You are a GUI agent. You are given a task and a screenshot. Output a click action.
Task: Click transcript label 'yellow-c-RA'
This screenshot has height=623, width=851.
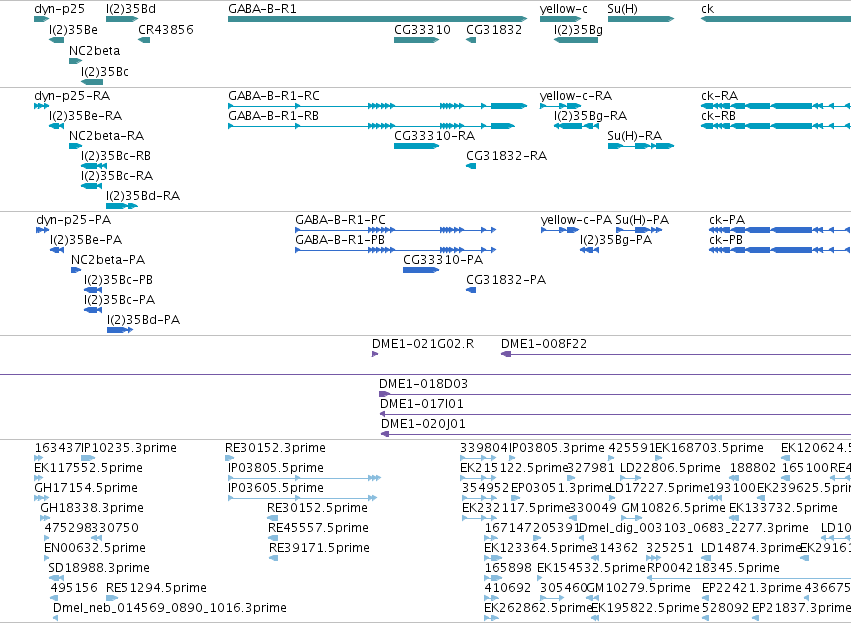coord(576,96)
